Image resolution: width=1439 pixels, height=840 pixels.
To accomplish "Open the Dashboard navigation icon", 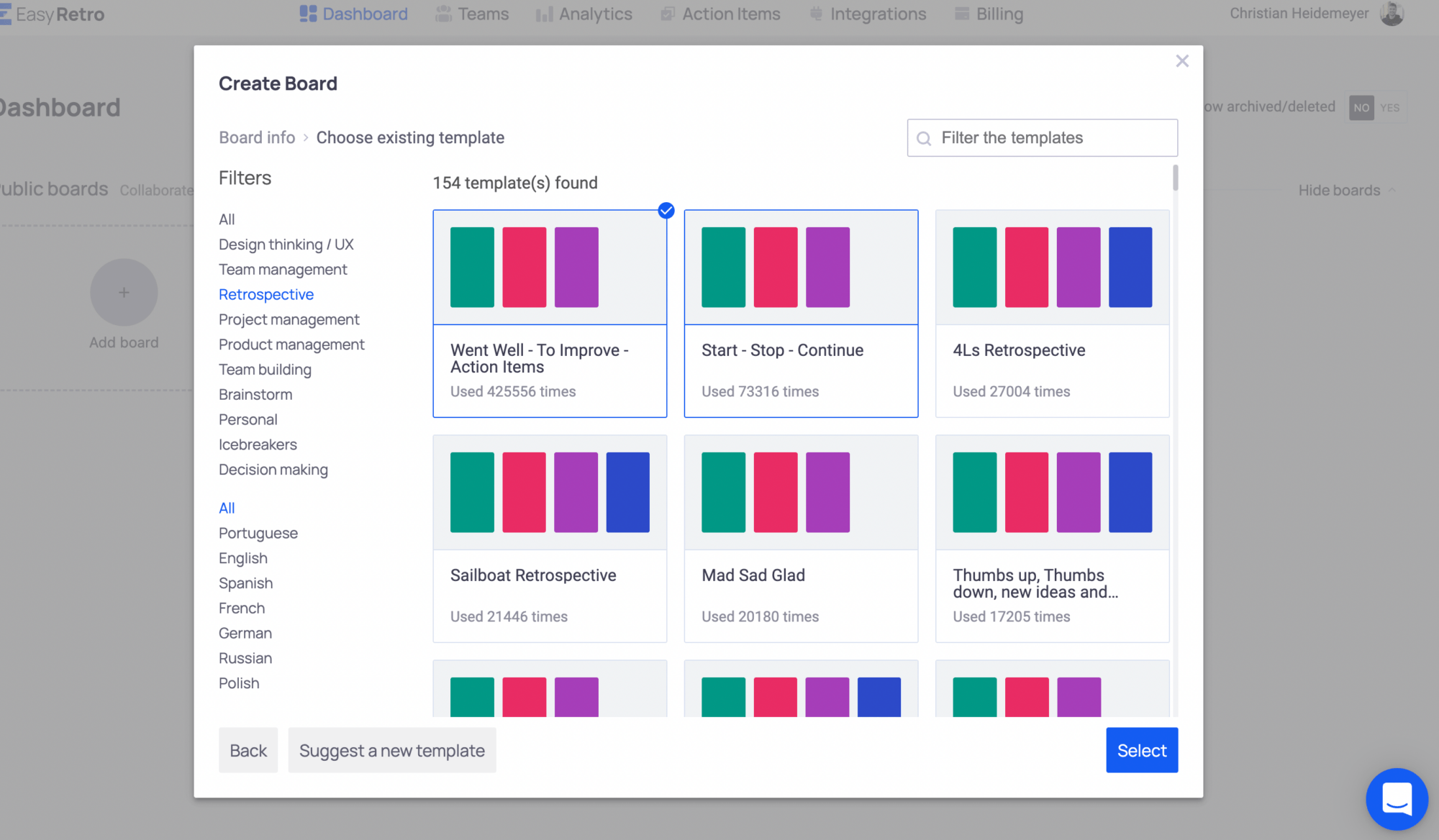I will pyautogui.click(x=307, y=13).
